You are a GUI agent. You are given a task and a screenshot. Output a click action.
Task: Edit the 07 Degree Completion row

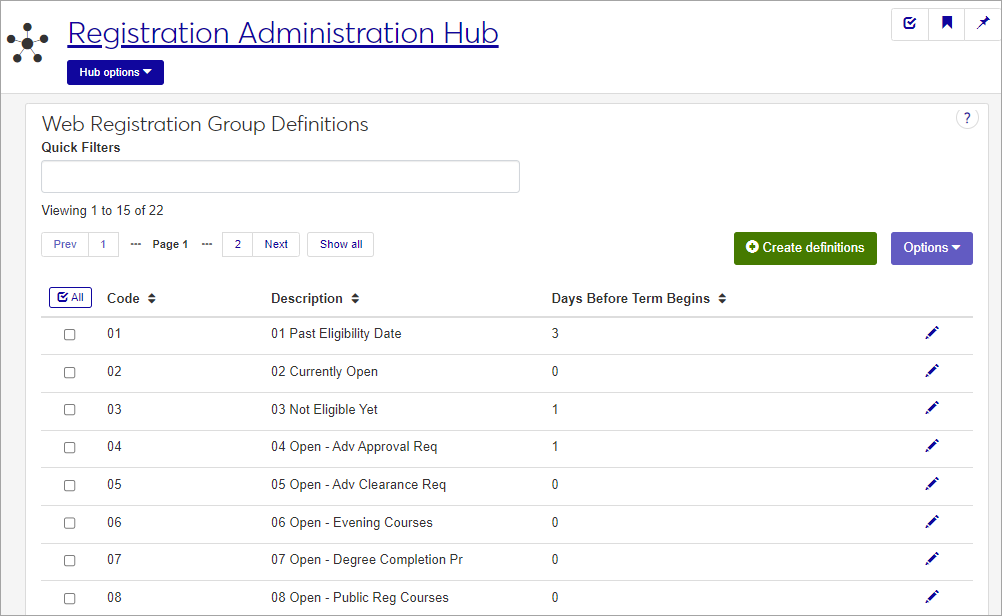[x=932, y=559]
